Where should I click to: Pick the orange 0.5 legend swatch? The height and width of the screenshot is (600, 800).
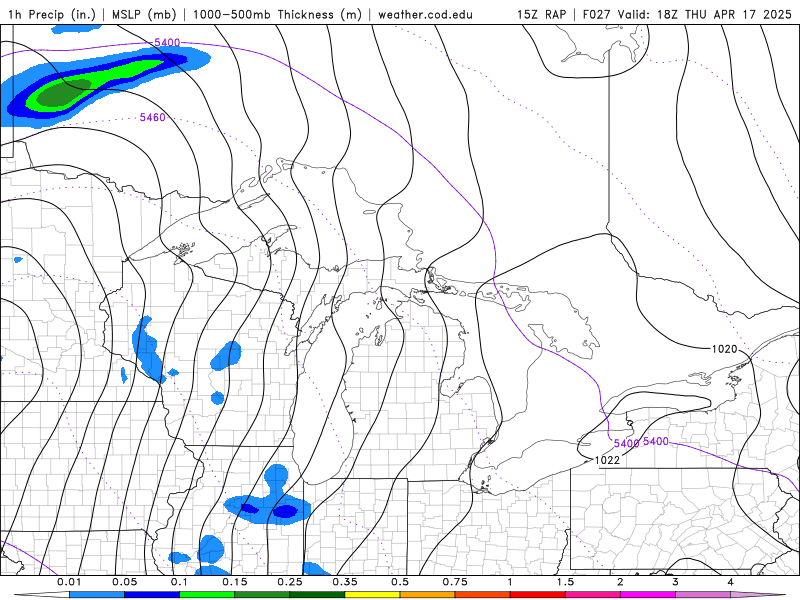pyautogui.click(x=427, y=595)
